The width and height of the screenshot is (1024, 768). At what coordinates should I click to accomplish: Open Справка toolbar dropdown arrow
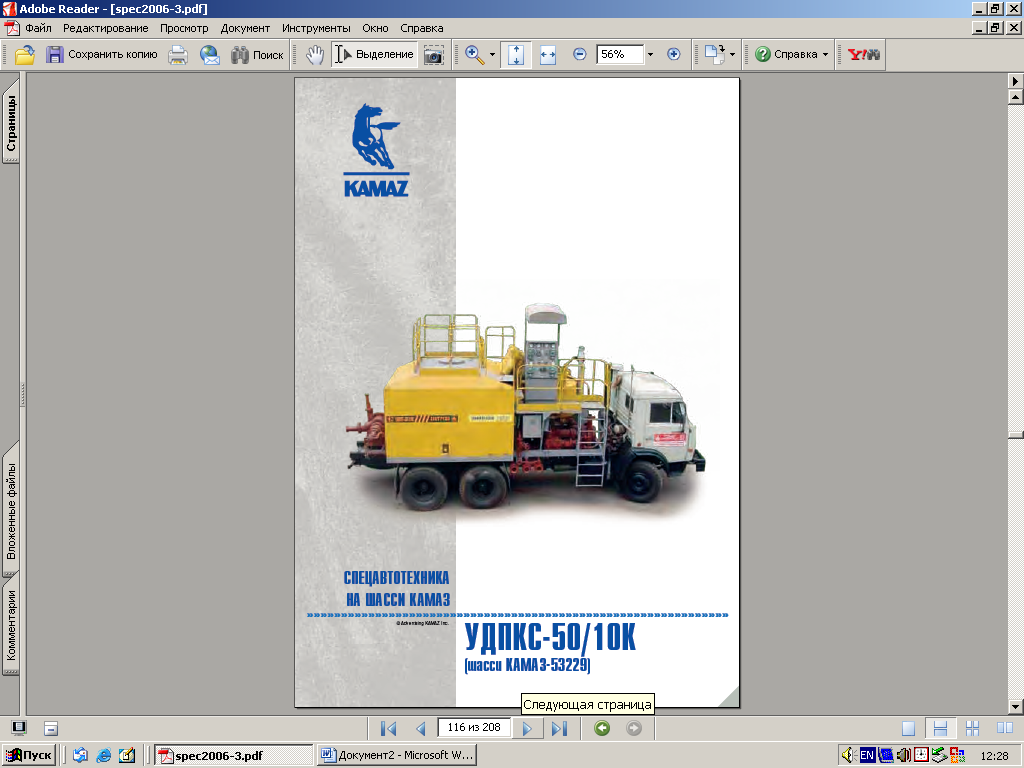[x=825, y=55]
